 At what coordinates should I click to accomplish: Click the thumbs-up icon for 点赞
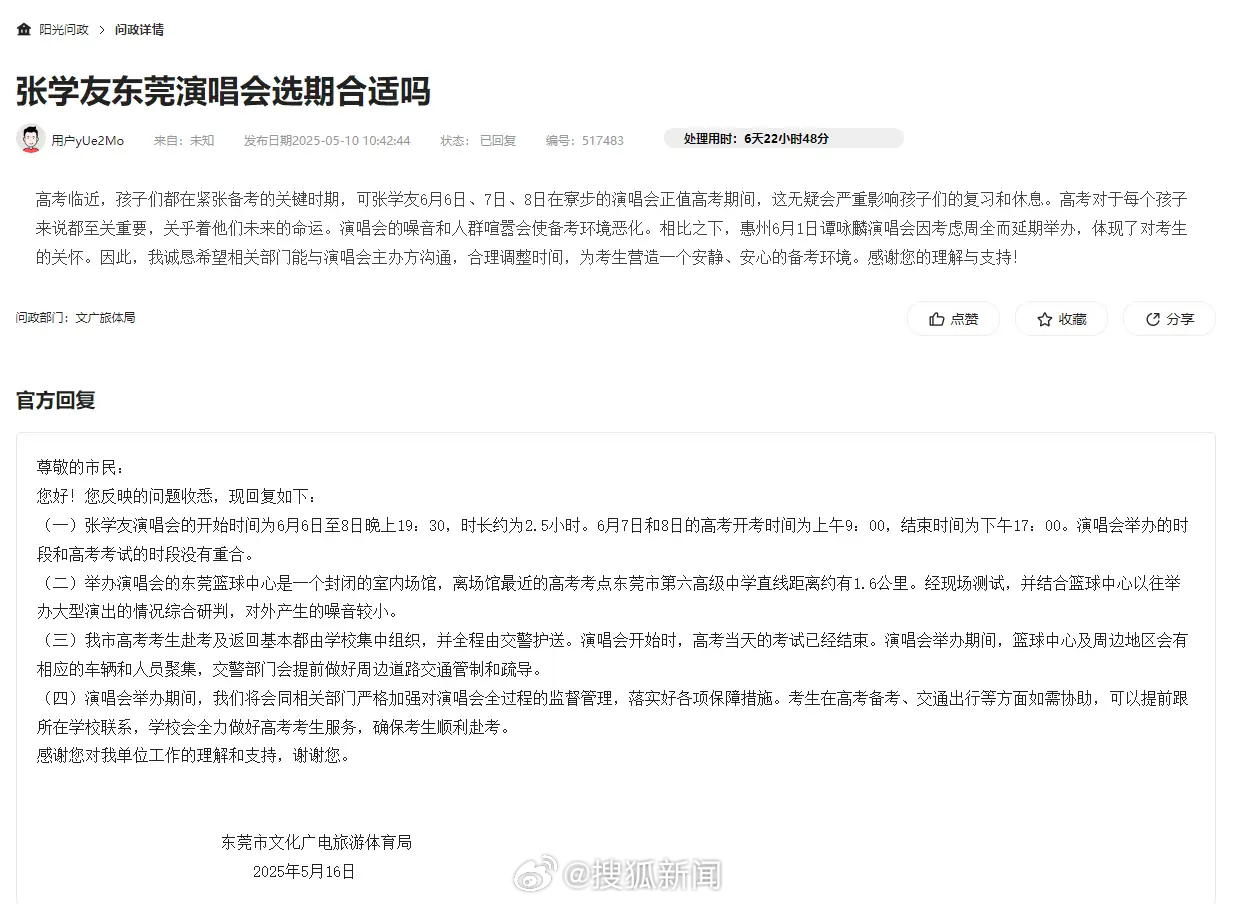937,319
